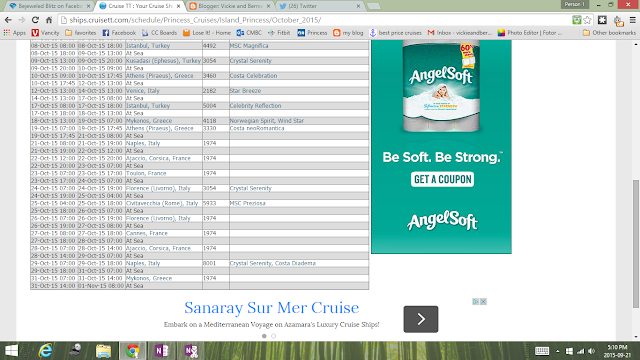Click the page vertical scrollbar thumb
Image resolution: width=640 pixels, height=360 pixels.
coord(636,244)
